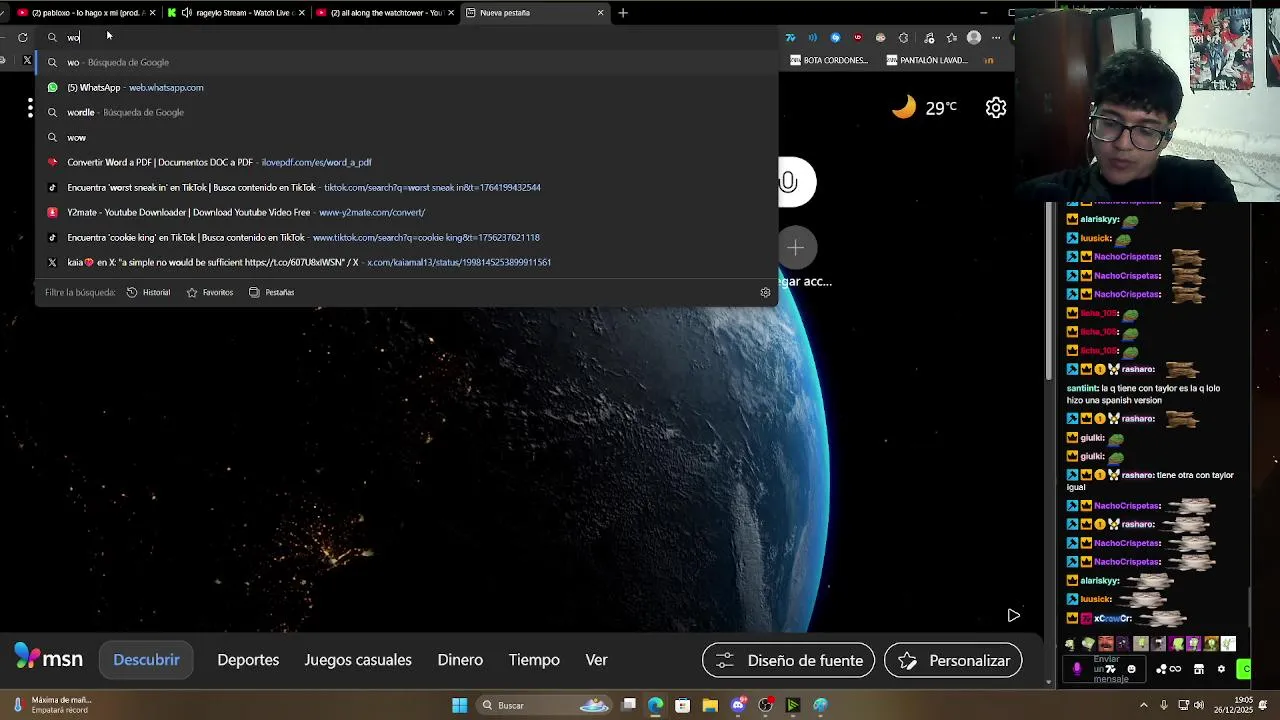Switch to the rageylo Stream Kick tab
Viewport: 1280px width, 720px height.
pos(238,13)
